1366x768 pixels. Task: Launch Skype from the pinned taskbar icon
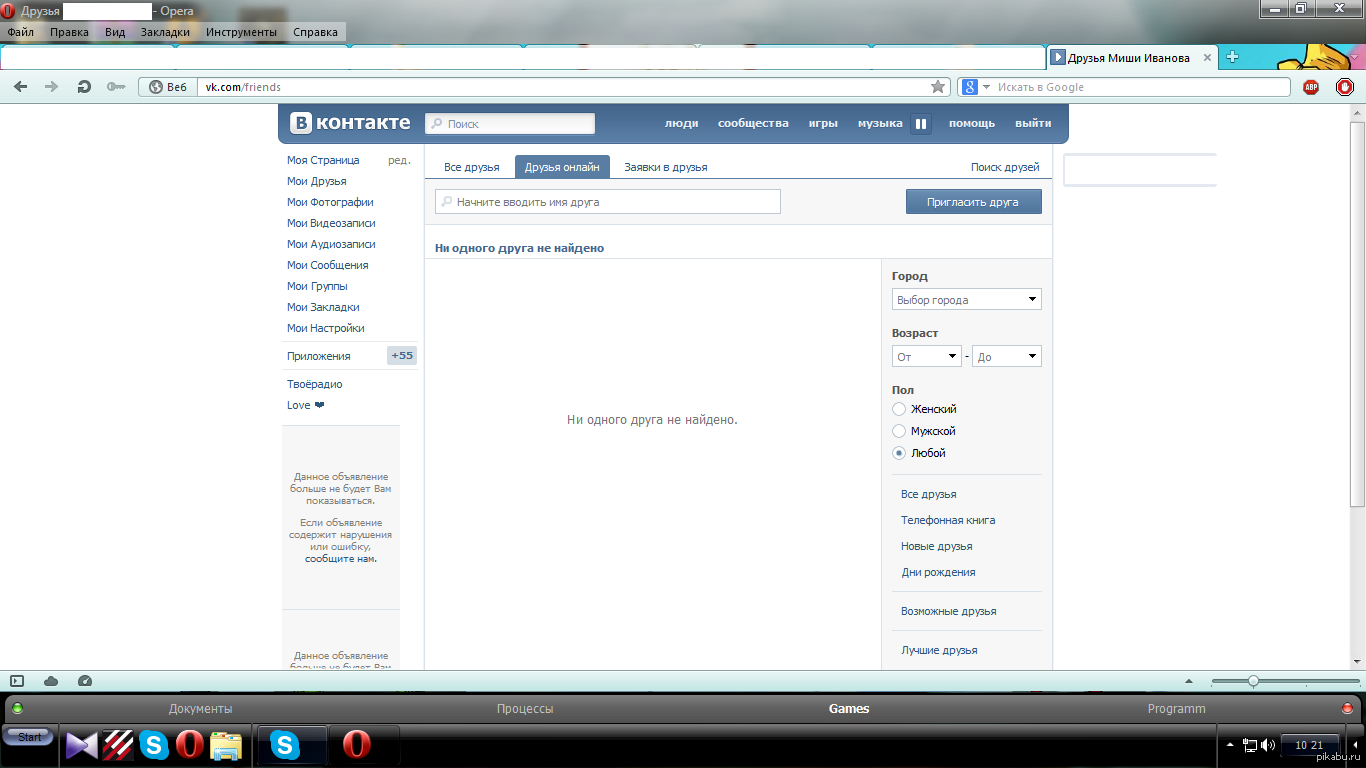(x=154, y=746)
